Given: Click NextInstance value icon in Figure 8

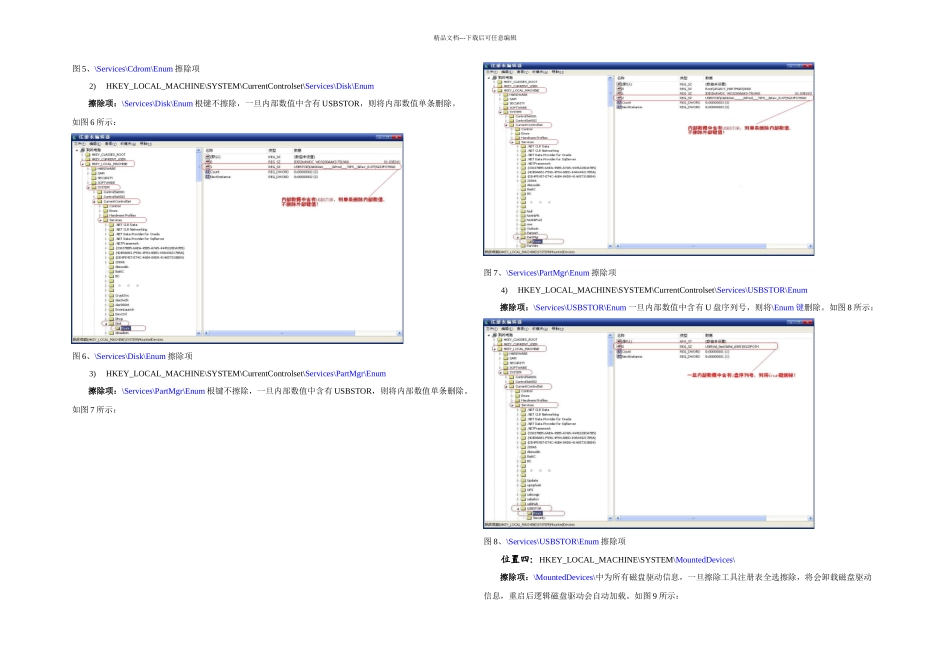Looking at the screenshot, I should tap(617, 356).
